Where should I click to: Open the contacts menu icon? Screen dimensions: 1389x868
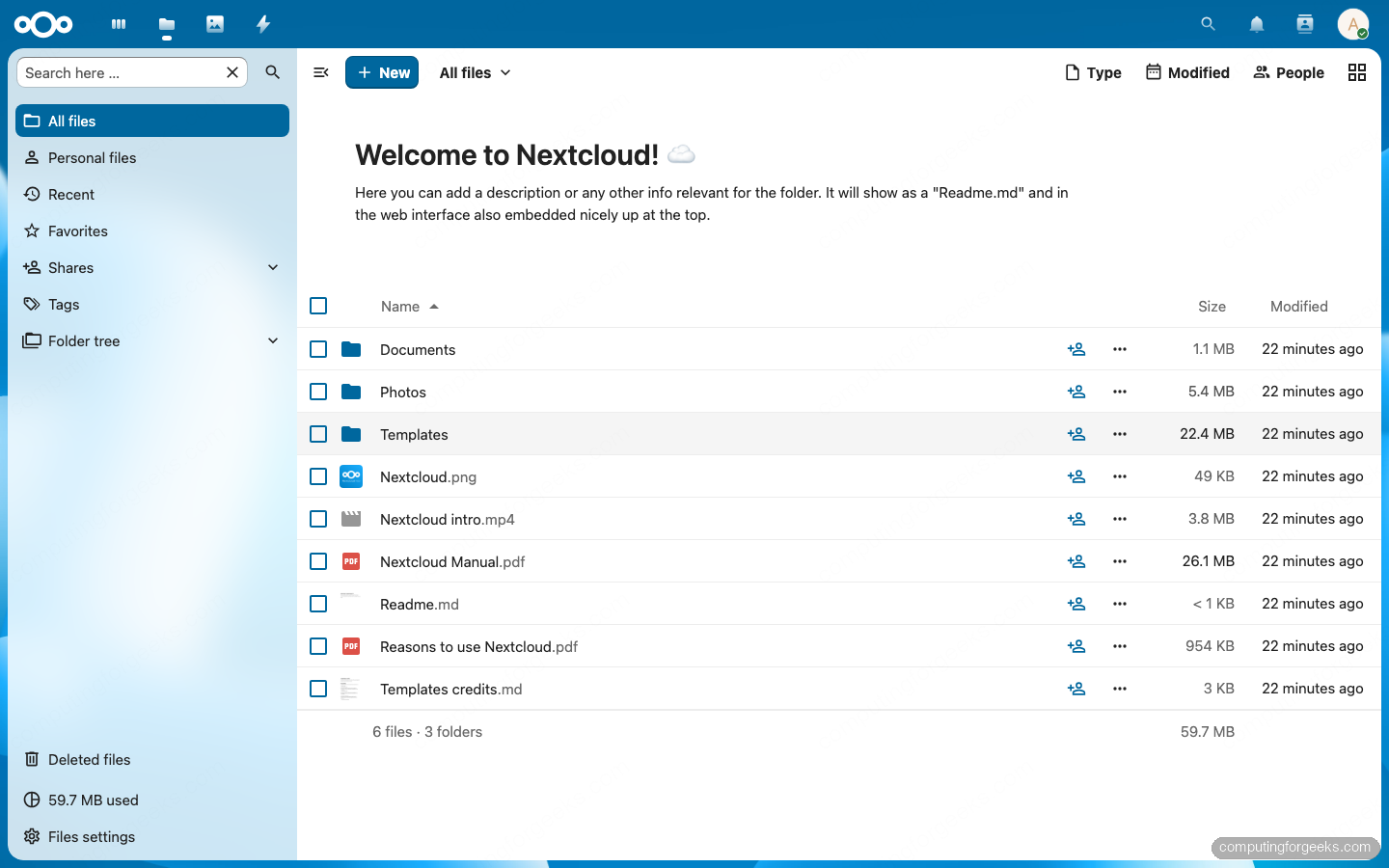[x=1305, y=24]
